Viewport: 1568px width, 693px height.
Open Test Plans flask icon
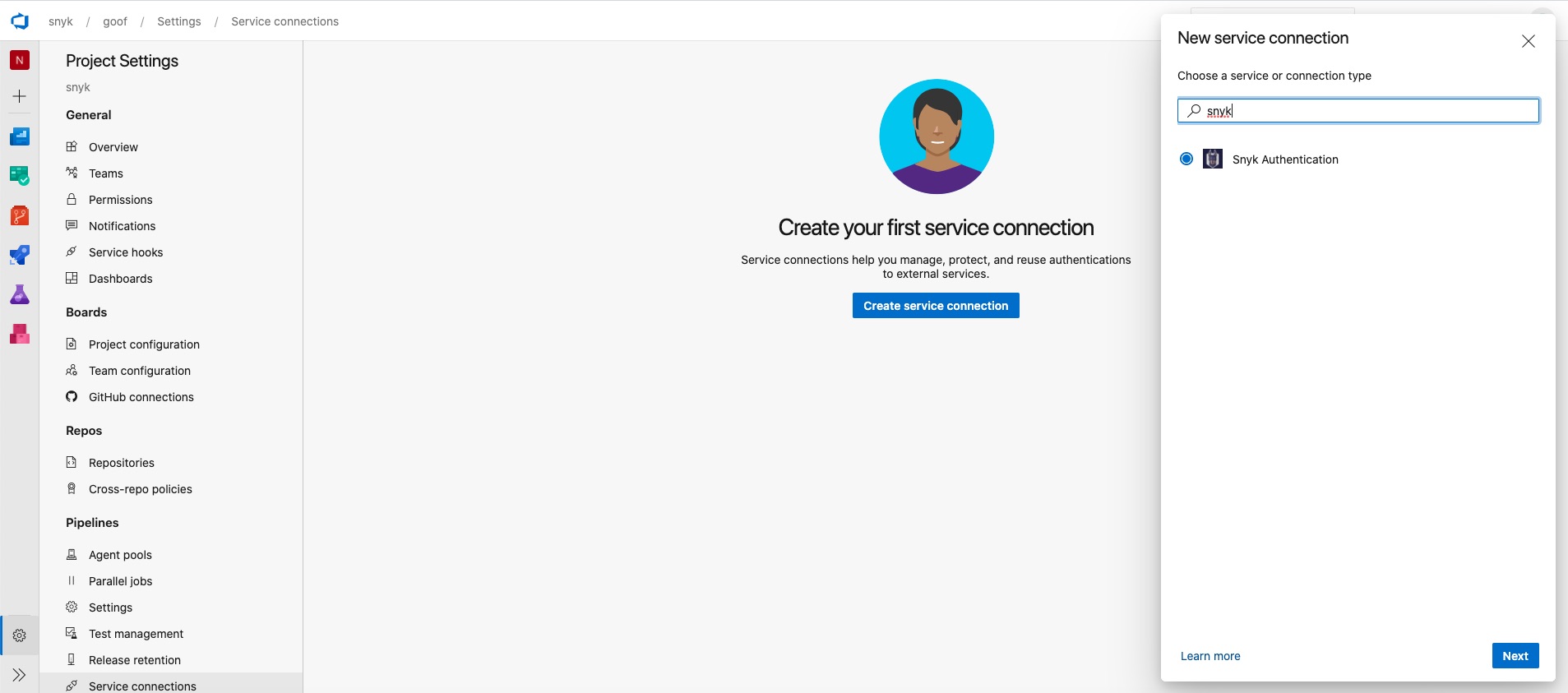(x=20, y=294)
